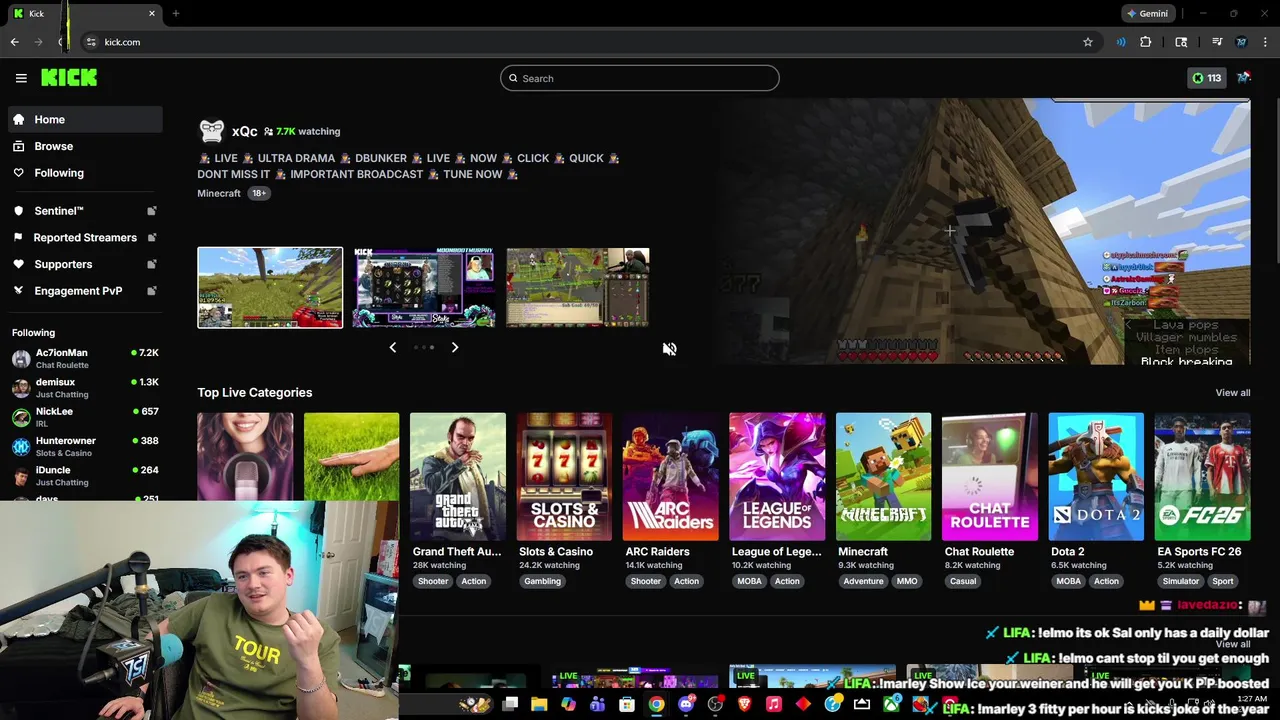Open Sentinel™ from sidebar
Image resolution: width=1280 pixels, height=720 pixels.
(85, 211)
